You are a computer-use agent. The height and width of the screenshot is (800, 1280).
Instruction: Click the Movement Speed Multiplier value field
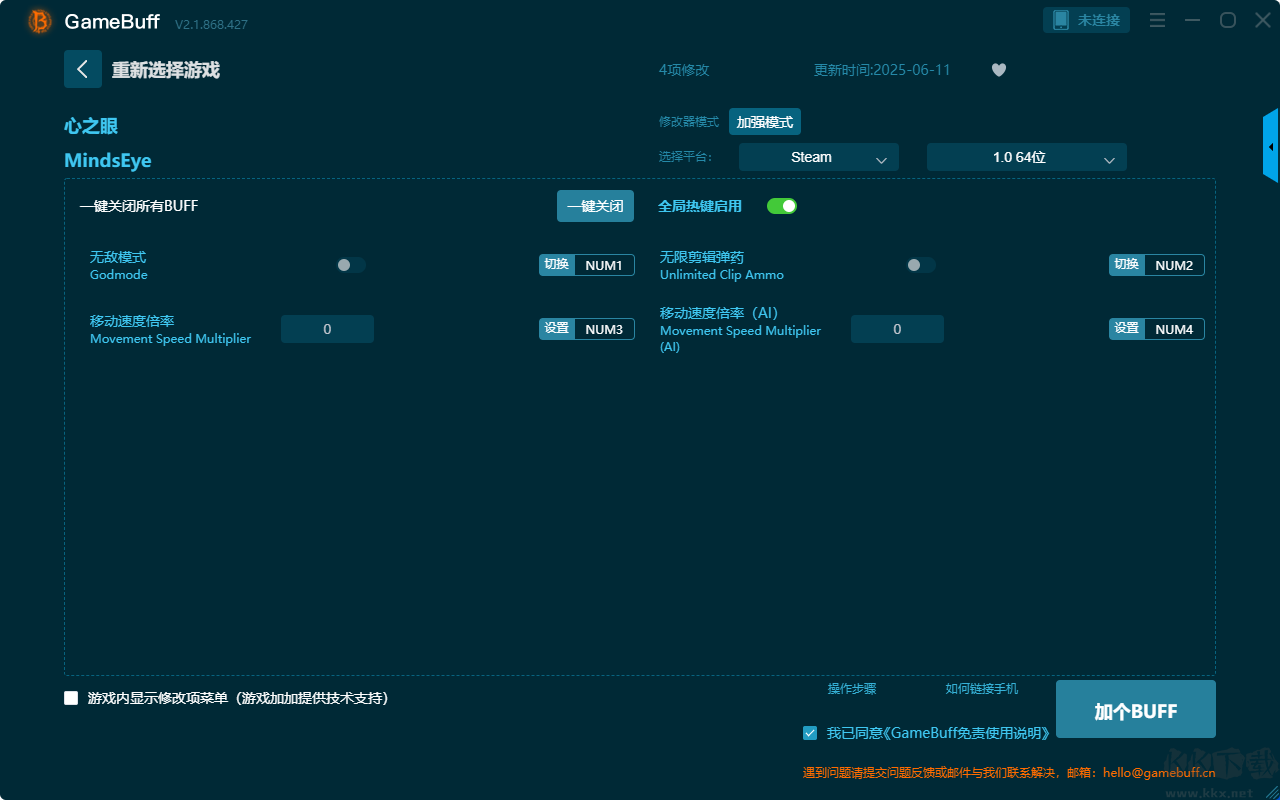[x=327, y=329]
